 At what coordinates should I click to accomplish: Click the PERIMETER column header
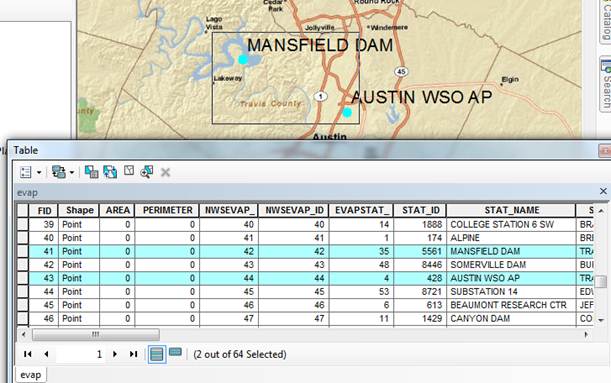tap(167, 210)
